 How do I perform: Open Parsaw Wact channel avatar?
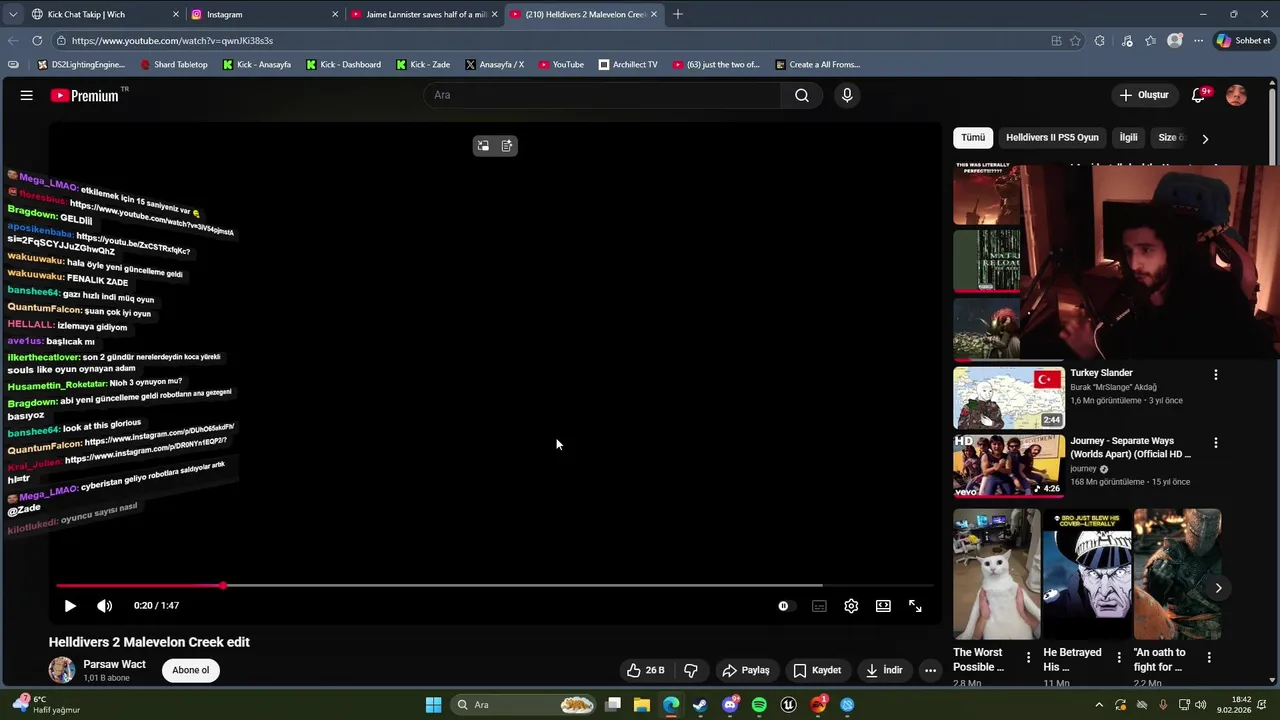tap(62, 670)
